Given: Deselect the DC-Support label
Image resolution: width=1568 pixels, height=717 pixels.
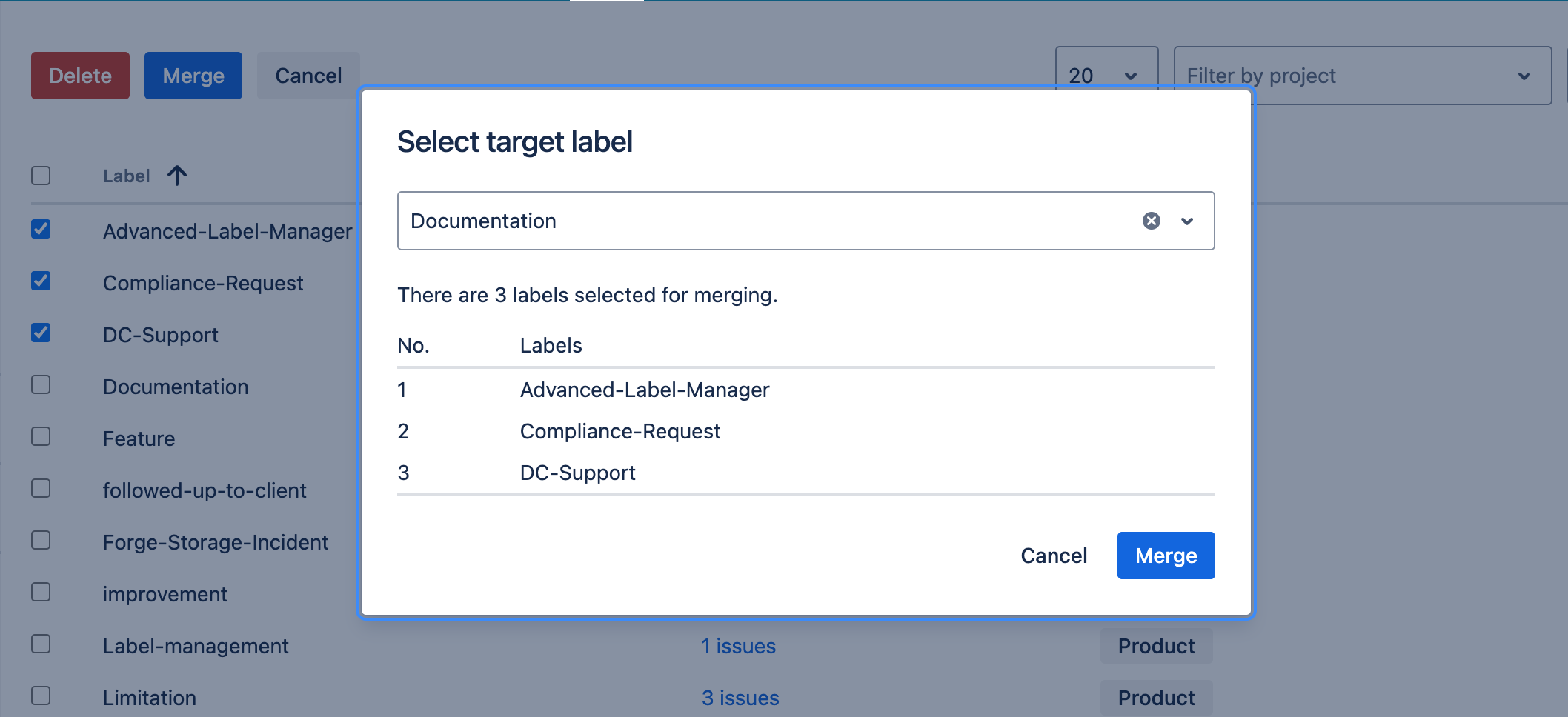Looking at the screenshot, I should [x=41, y=334].
